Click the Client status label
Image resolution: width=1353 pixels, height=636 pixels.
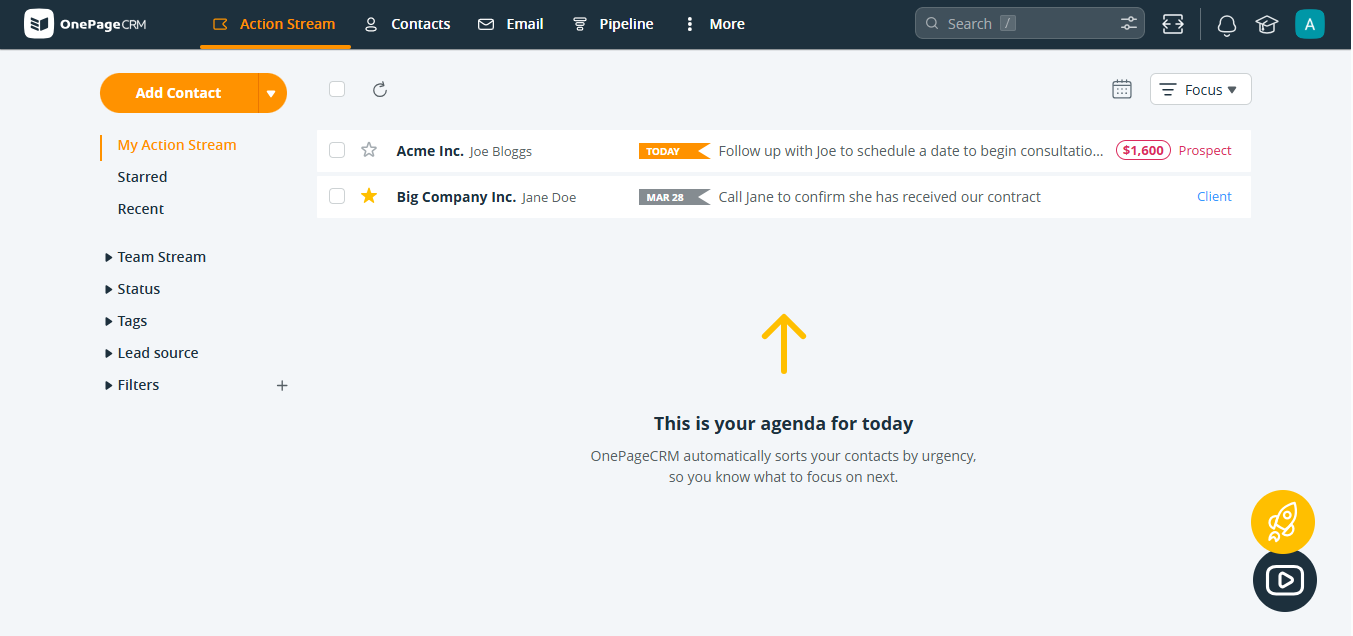pos(1214,197)
